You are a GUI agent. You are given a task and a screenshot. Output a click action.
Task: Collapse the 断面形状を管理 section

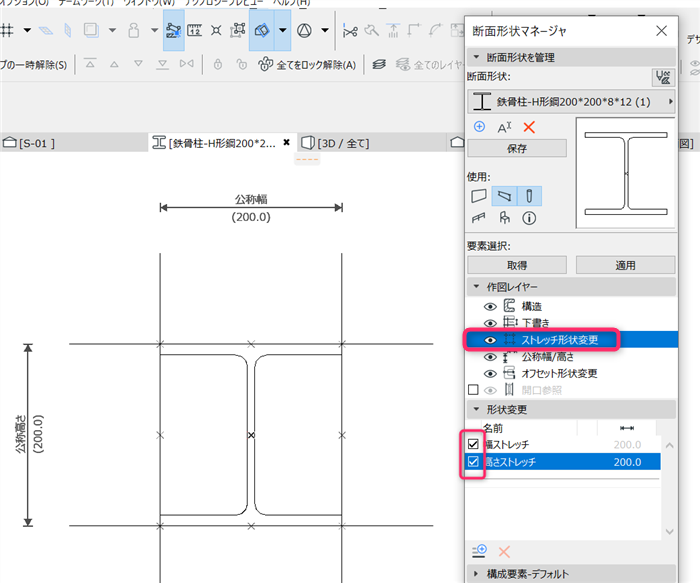[x=476, y=57]
